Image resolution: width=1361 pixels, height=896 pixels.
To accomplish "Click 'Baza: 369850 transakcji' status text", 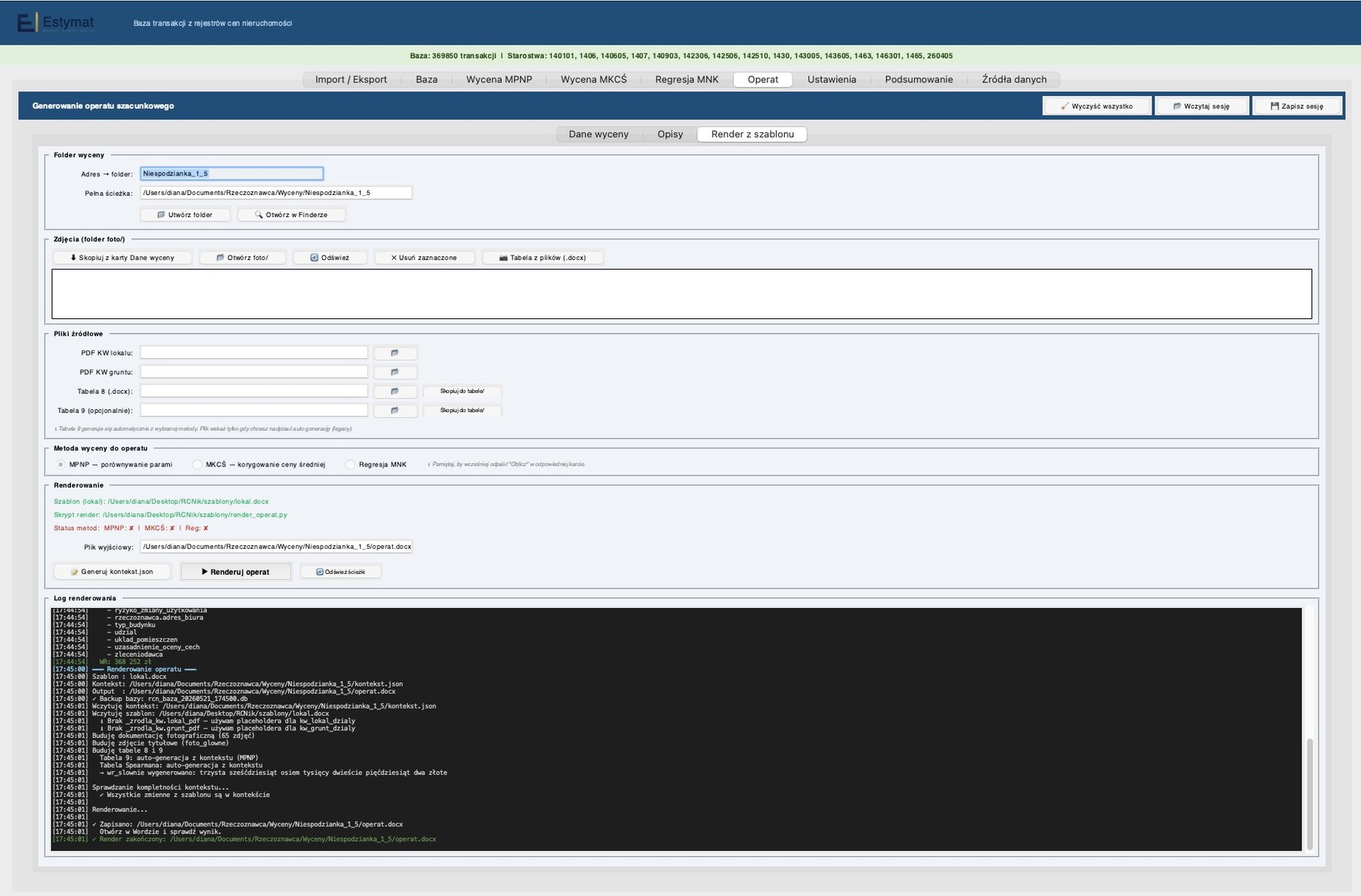I will pos(453,56).
